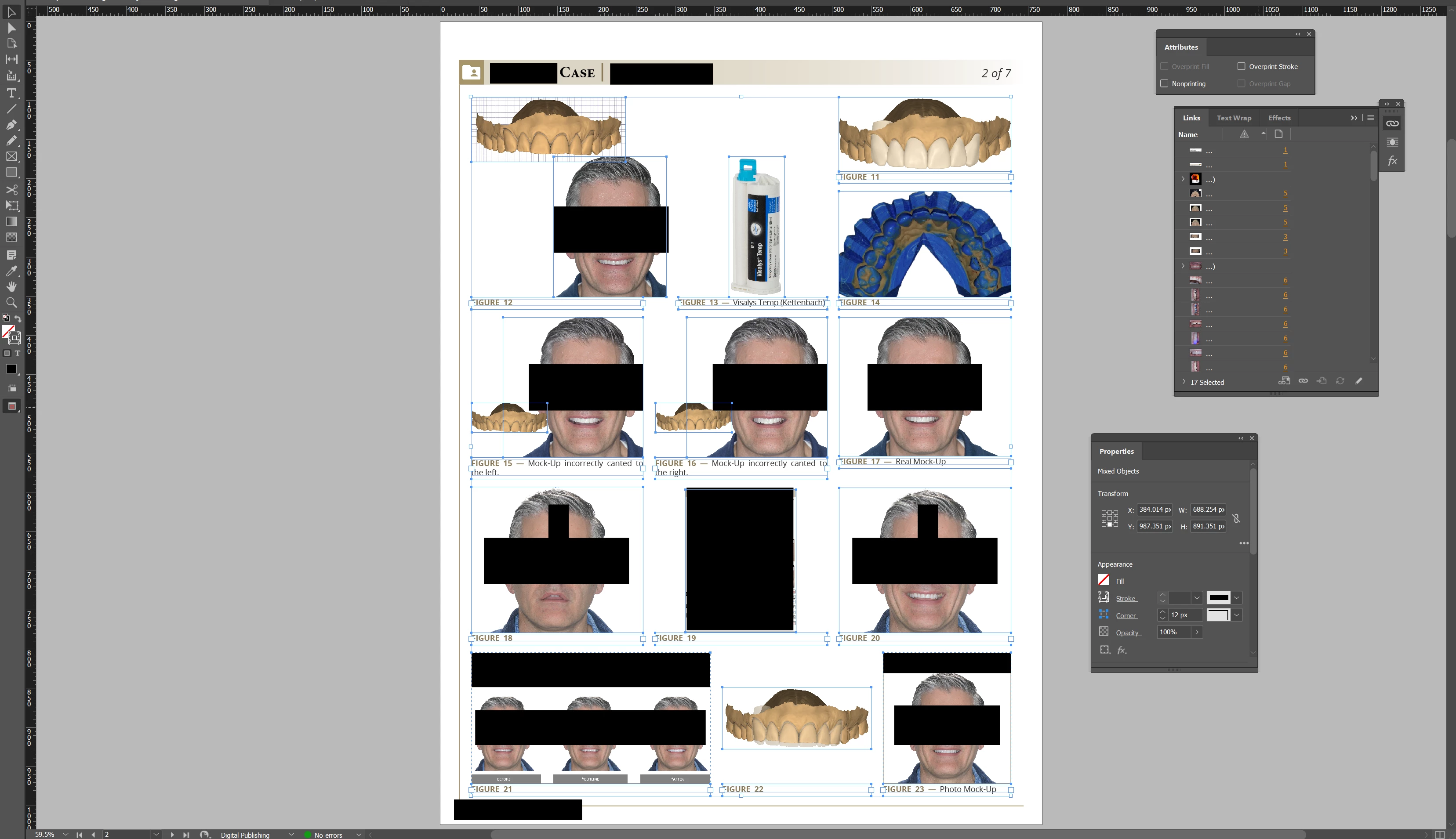Click the Stroke options link

pos(1125,598)
